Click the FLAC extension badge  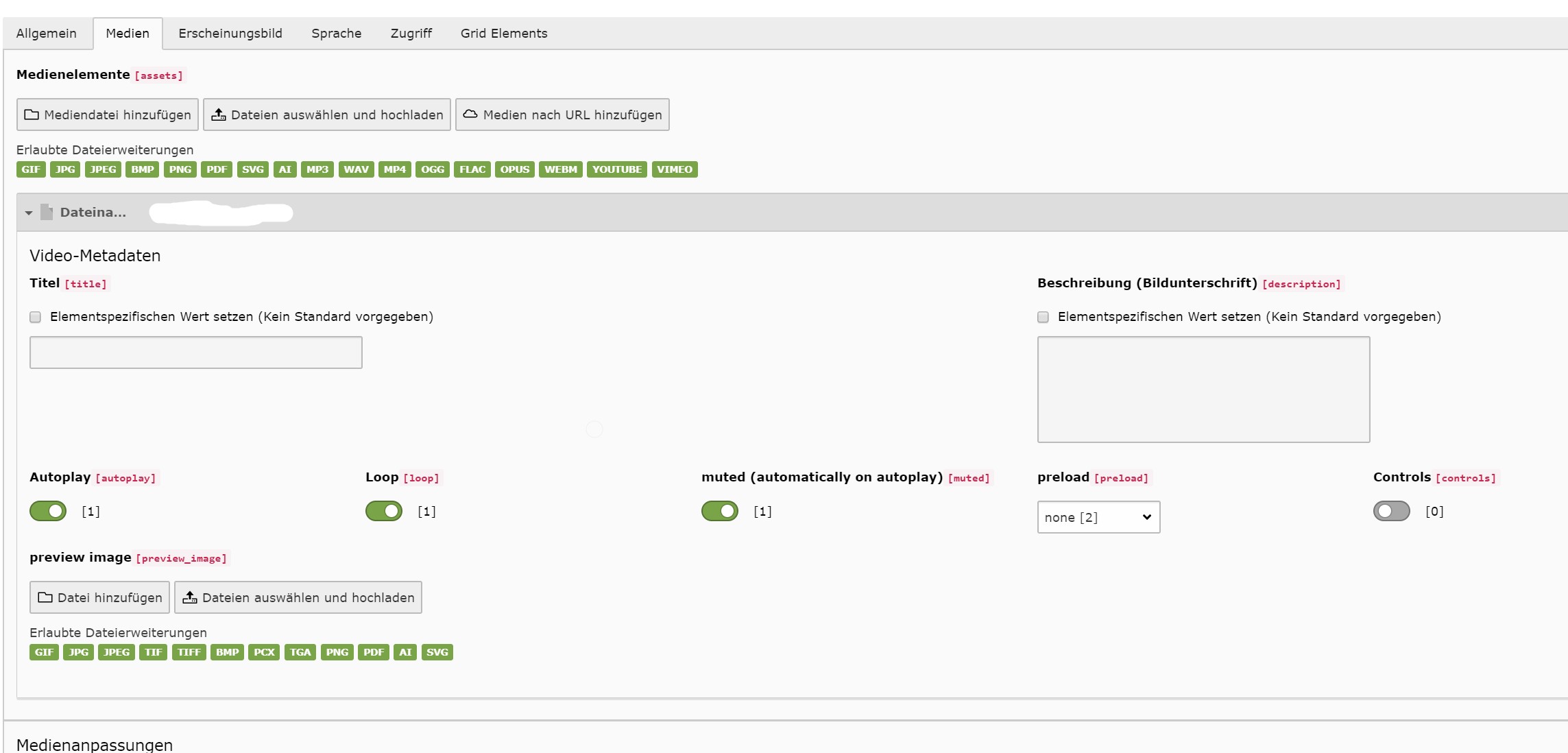[472, 169]
